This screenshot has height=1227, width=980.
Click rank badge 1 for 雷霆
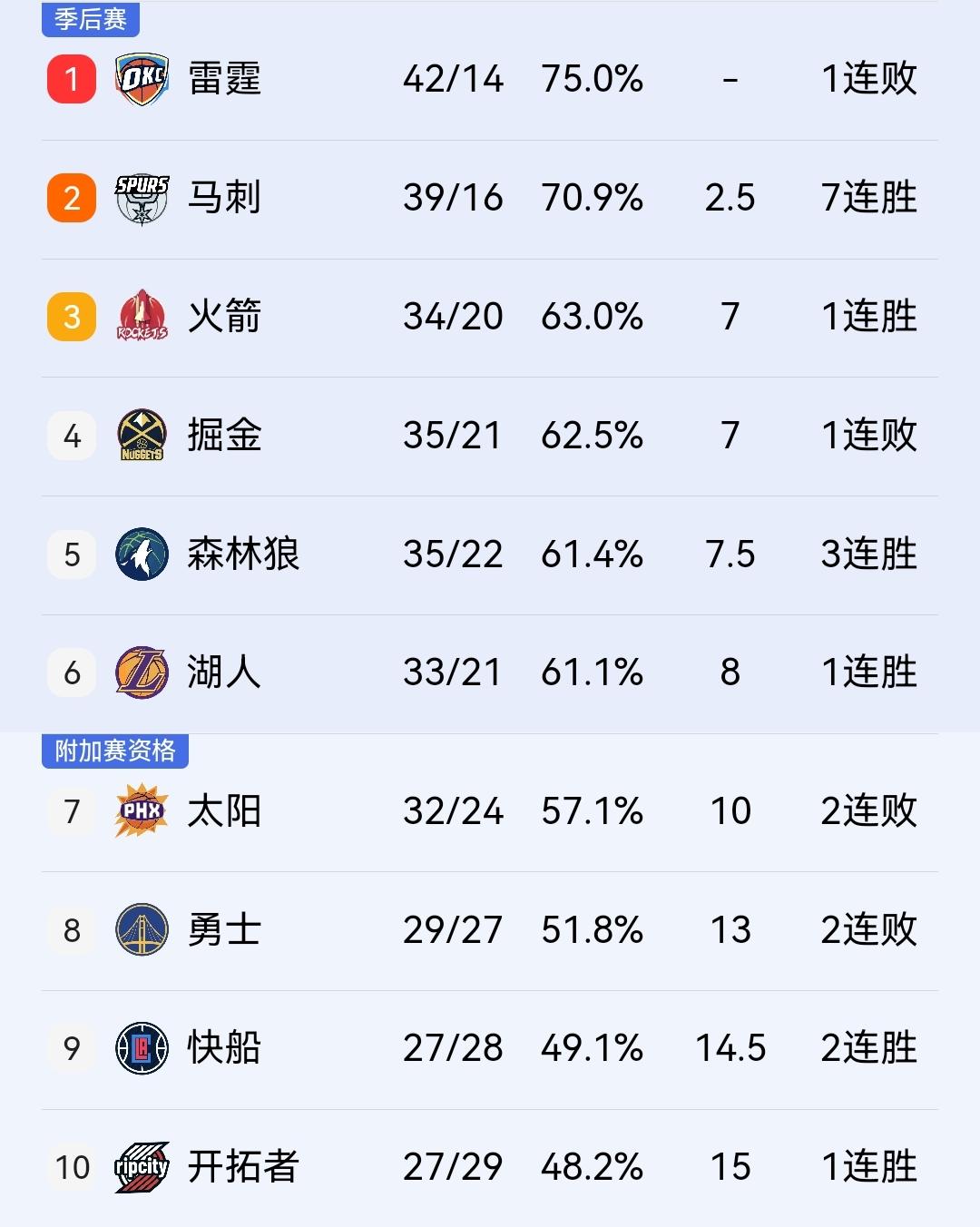click(x=71, y=79)
